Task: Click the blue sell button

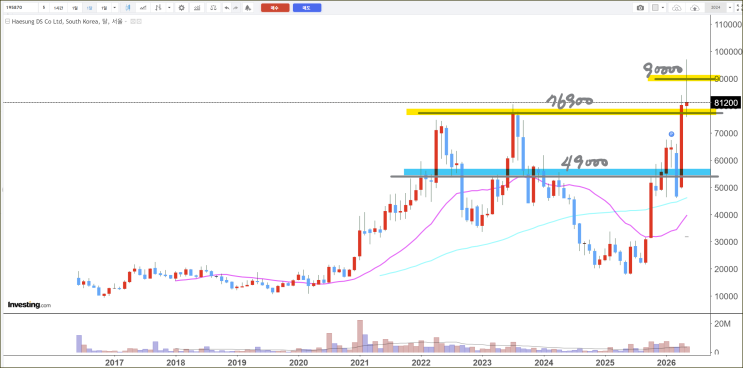Action: (x=307, y=8)
